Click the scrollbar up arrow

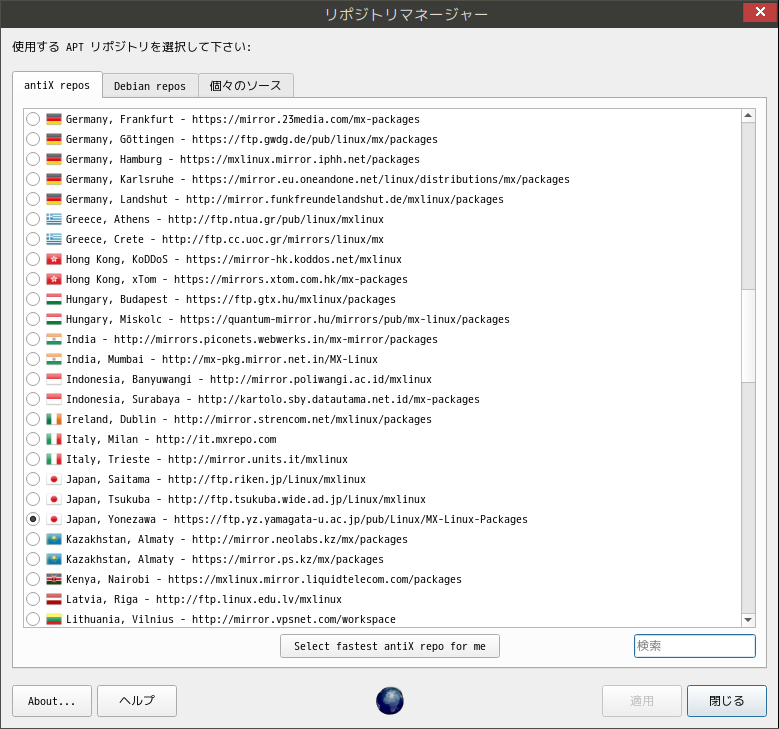point(748,116)
